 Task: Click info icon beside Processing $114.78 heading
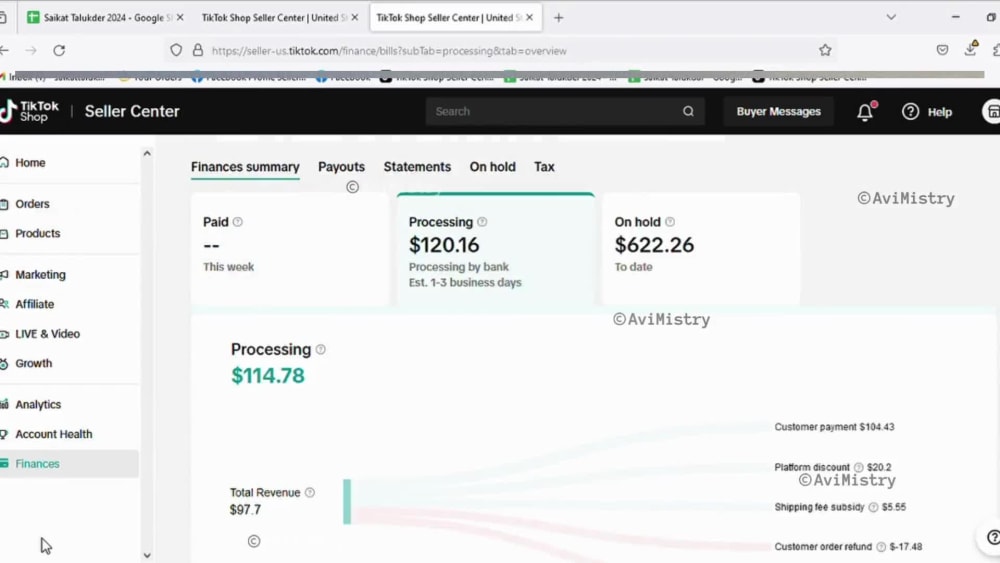pos(321,349)
